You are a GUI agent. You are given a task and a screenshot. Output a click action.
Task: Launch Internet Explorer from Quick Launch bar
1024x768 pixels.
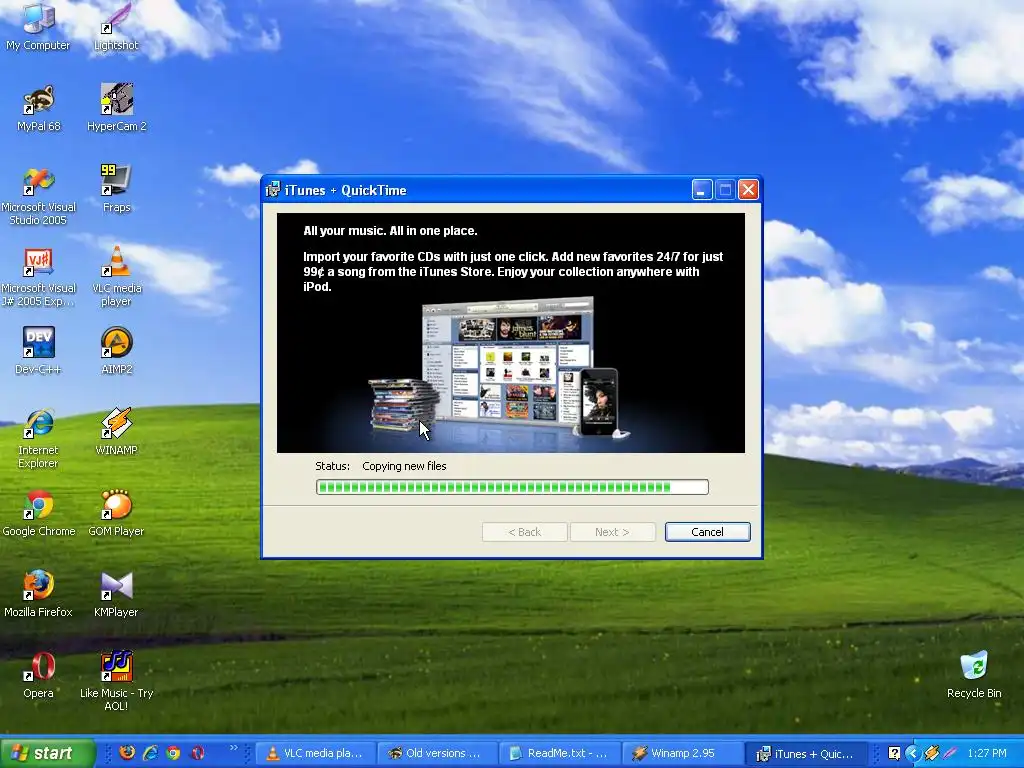coord(150,752)
